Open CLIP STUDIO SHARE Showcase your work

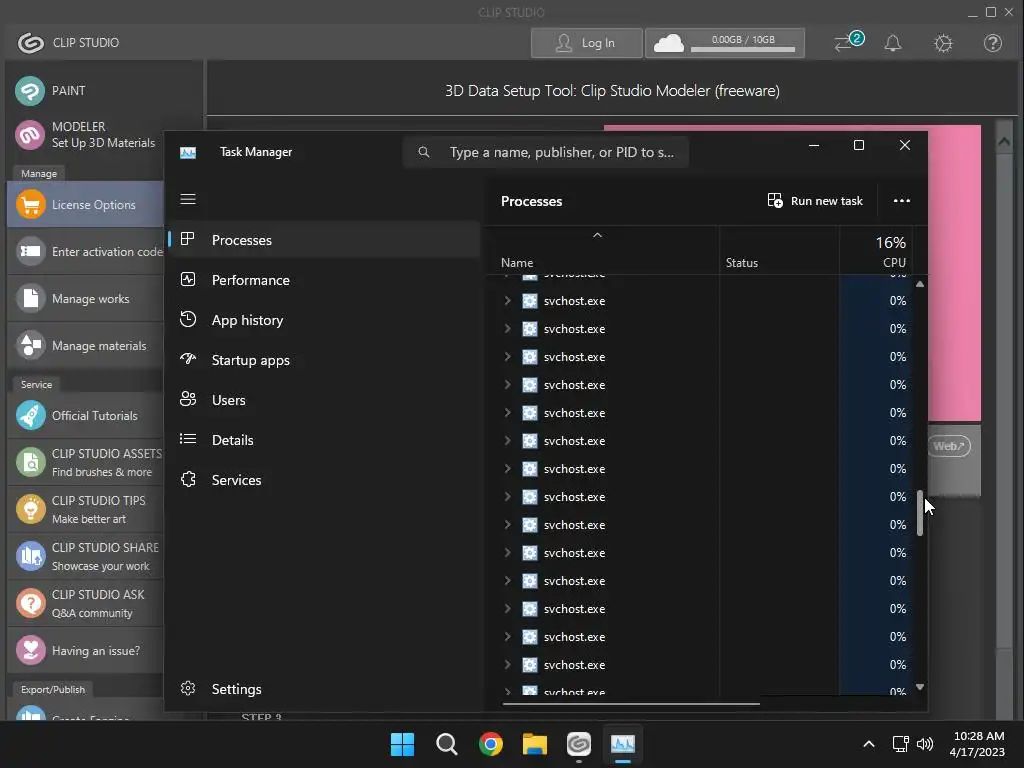85,556
